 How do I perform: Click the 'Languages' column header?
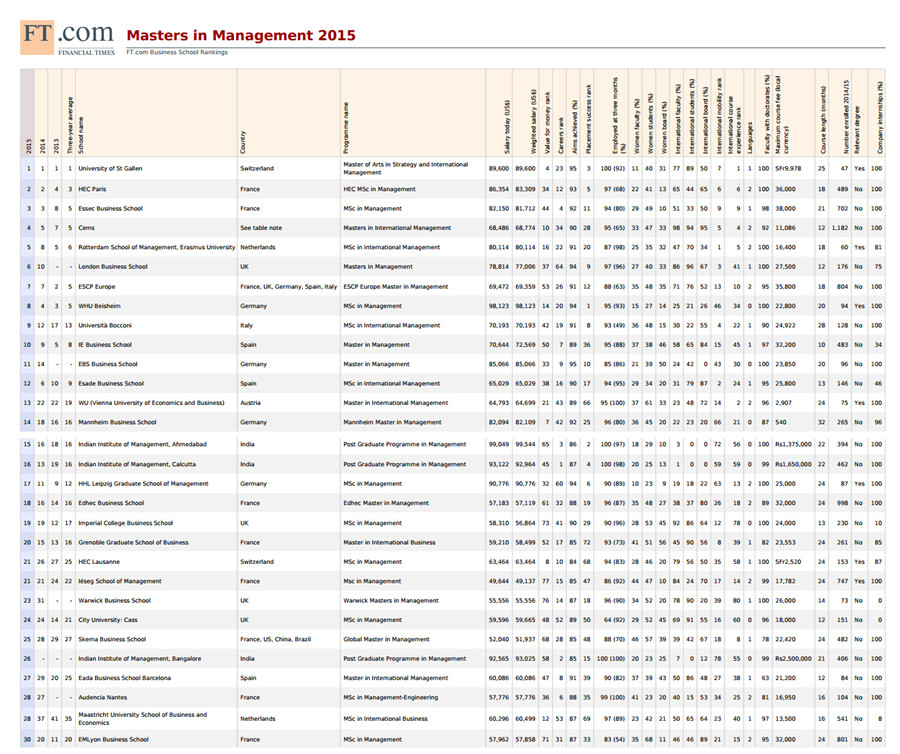coord(751,138)
